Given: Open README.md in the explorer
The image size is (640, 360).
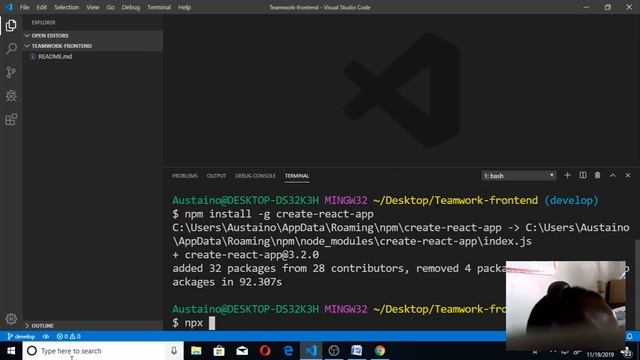Looking at the screenshot, I should click(55, 56).
